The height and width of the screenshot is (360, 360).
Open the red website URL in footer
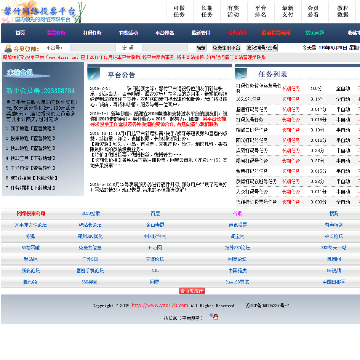160,305
